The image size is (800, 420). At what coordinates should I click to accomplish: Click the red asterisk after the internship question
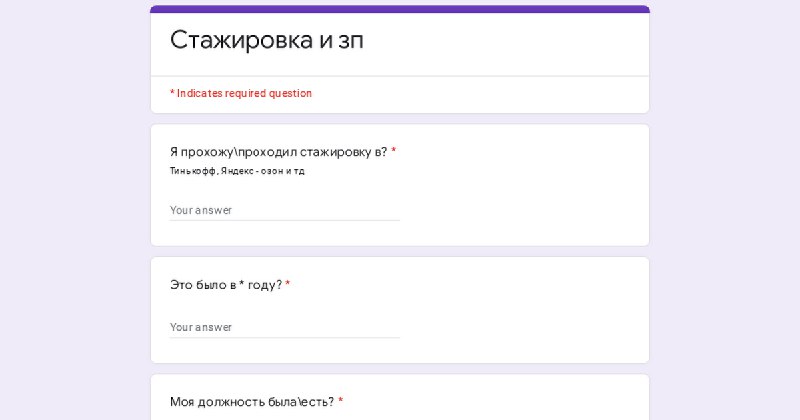pyautogui.click(x=393, y=151)
